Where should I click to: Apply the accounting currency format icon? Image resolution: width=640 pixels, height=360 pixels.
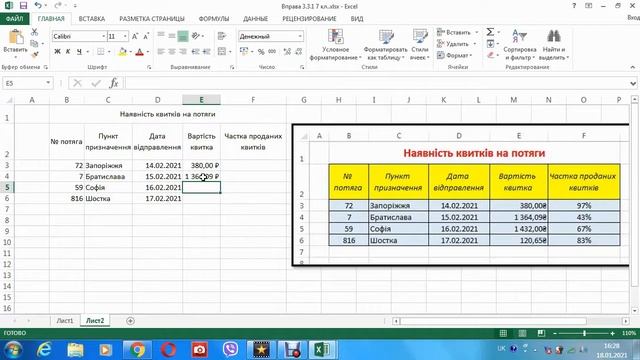[244, 51]
